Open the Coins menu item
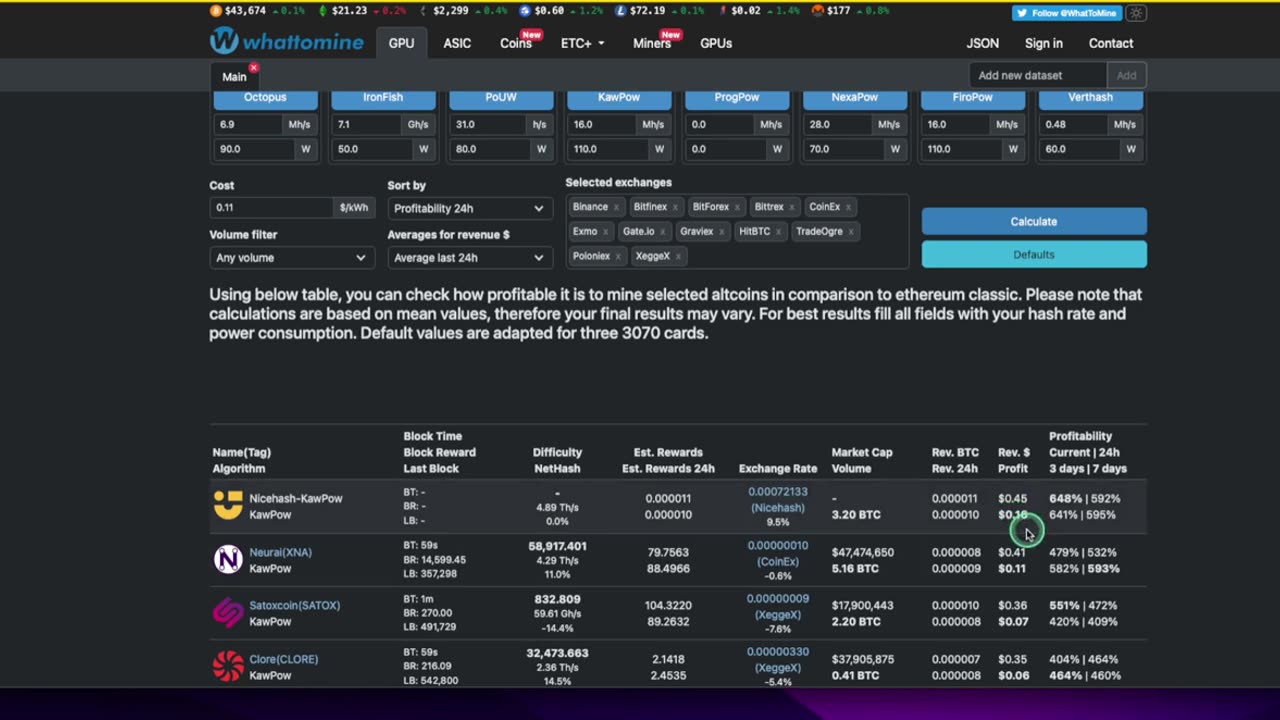1280x720 pixels. pyautogui.click(x=516, y=43)
